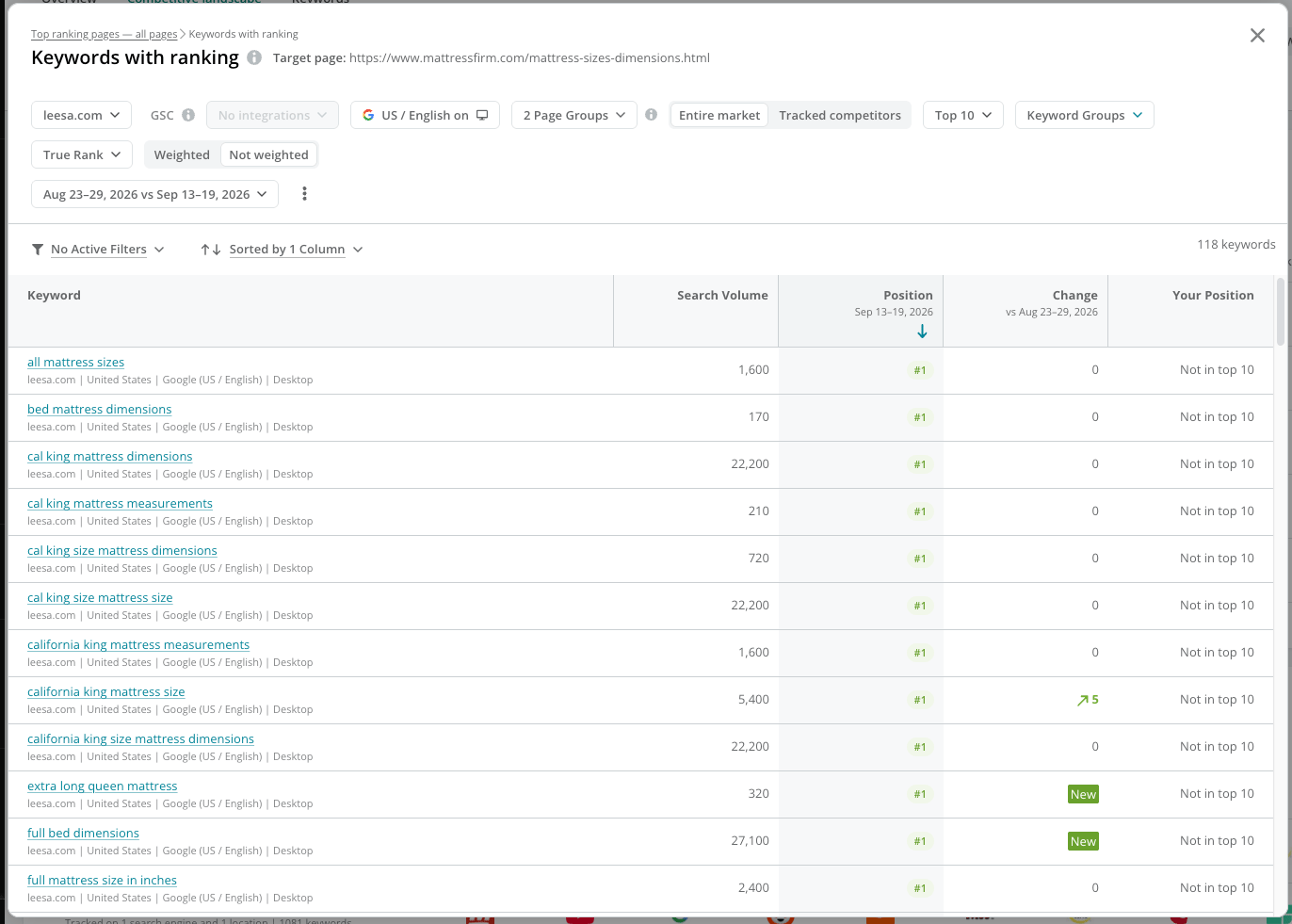Open extra long queen mattress link

click(102, 786)
